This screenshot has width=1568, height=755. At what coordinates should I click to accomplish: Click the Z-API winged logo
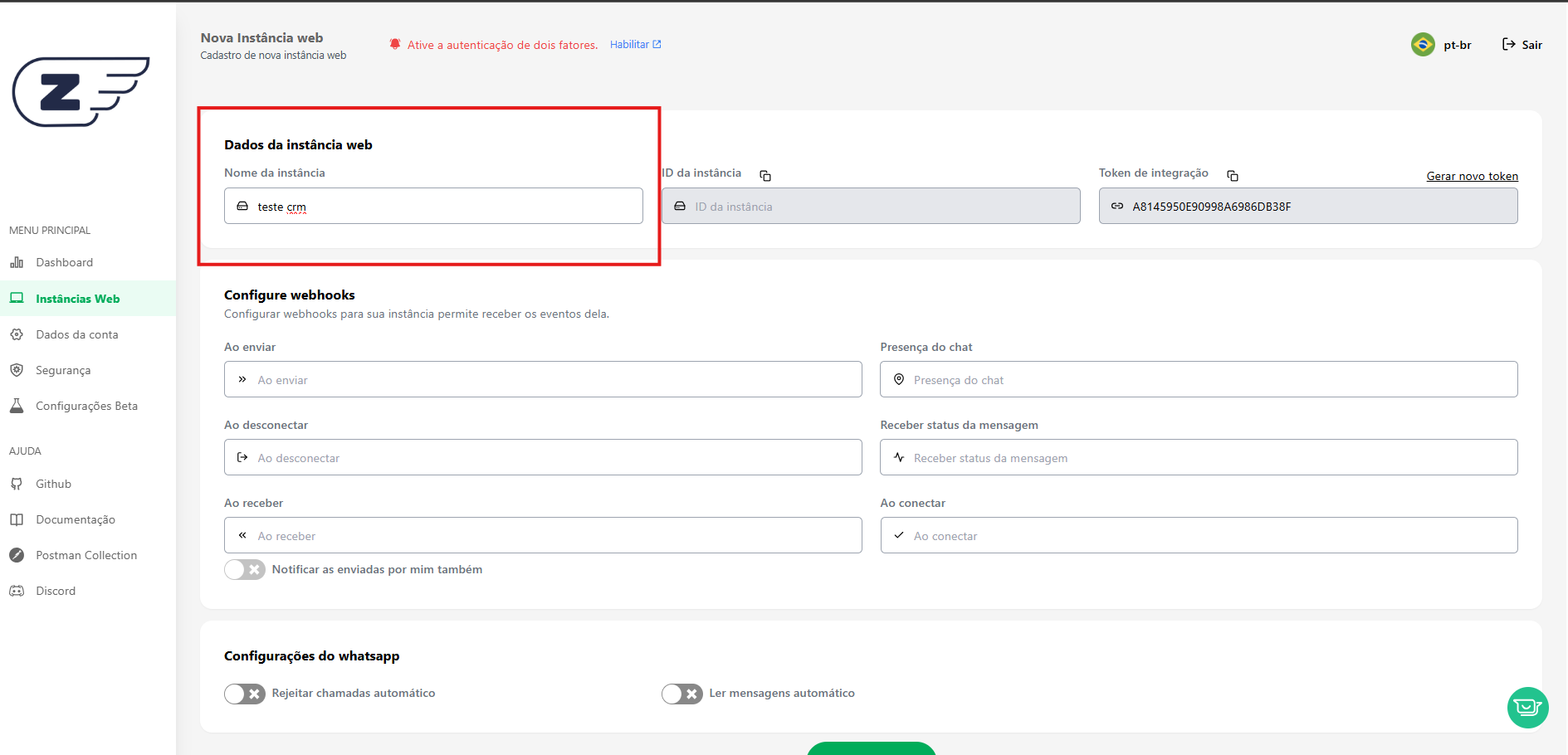[81, 91]
